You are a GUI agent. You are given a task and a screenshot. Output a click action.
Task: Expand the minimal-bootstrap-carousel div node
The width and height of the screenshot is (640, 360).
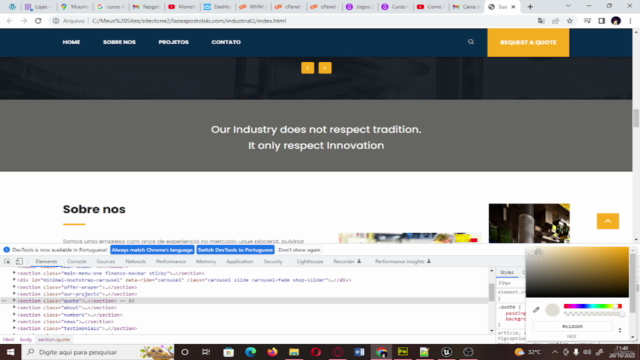tap(14, 280)
